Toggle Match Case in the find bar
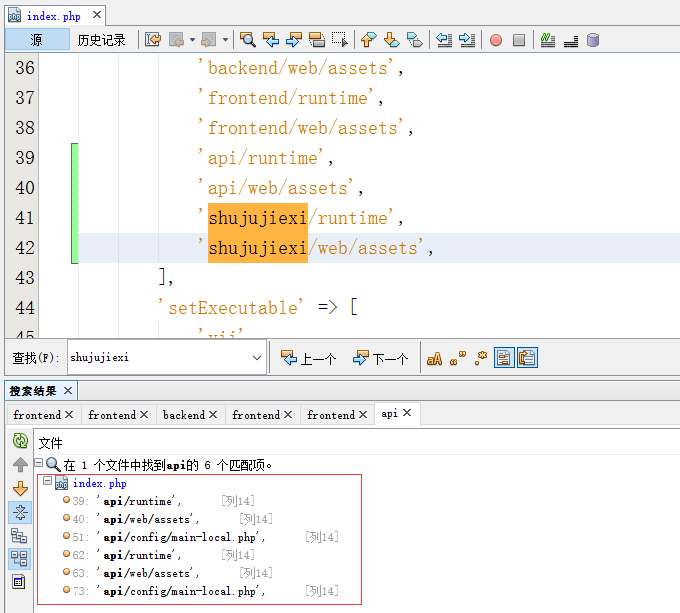 pos(434,358)
